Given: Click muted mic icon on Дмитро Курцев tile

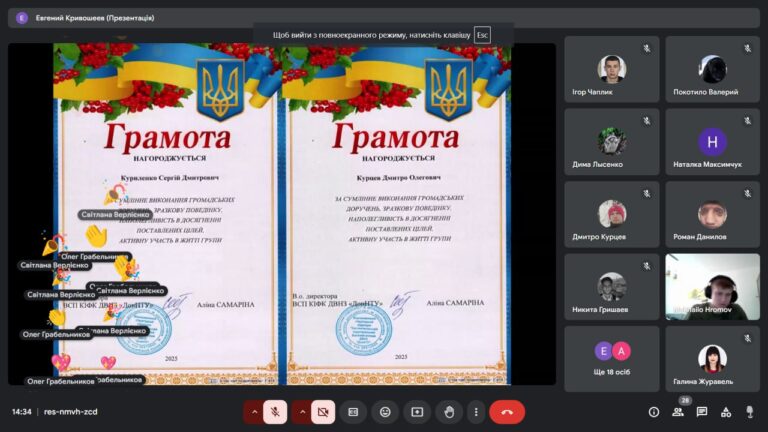Looking at the screenshot, I should click(647, 193).
